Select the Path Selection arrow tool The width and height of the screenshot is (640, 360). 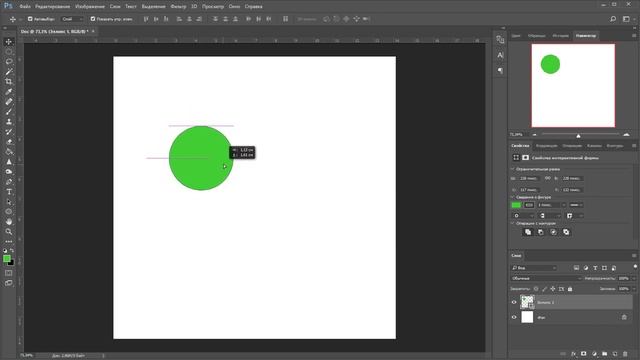click(9, 202)
